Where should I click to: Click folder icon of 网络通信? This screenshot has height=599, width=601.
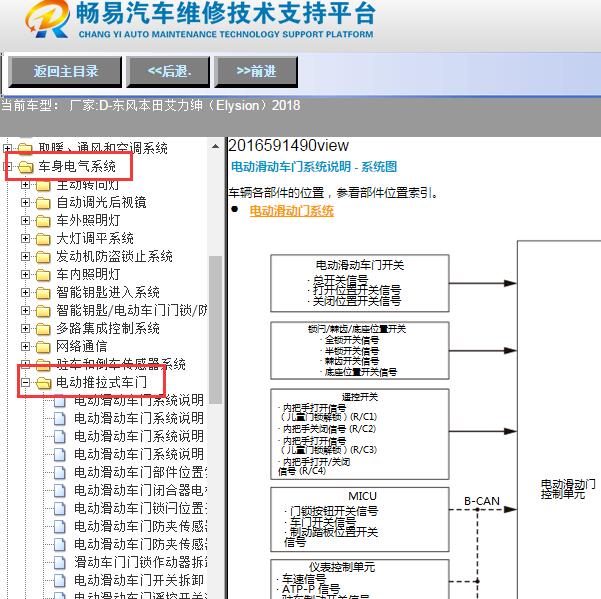click(43, 347)
